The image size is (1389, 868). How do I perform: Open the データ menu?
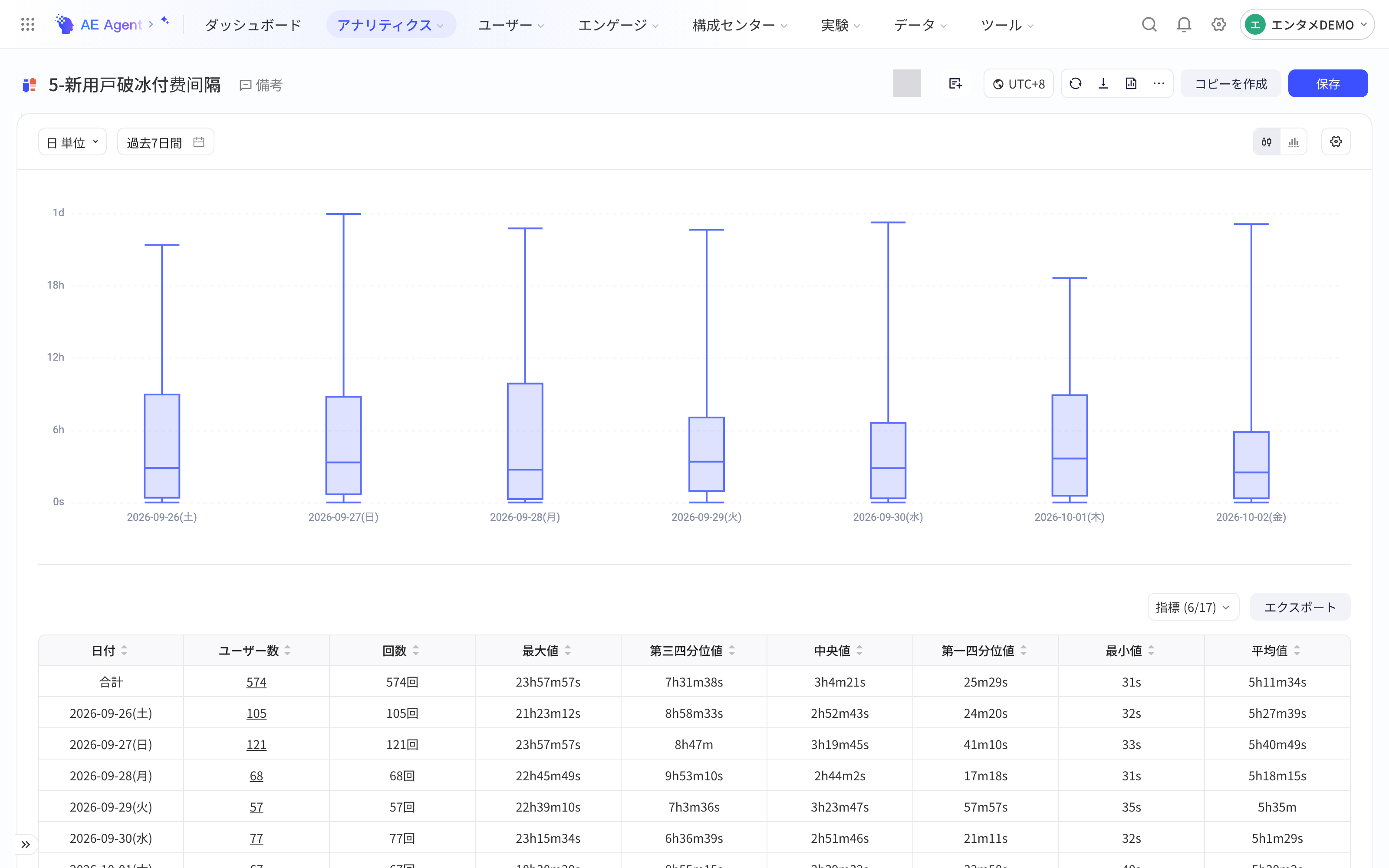click(920, 25)
